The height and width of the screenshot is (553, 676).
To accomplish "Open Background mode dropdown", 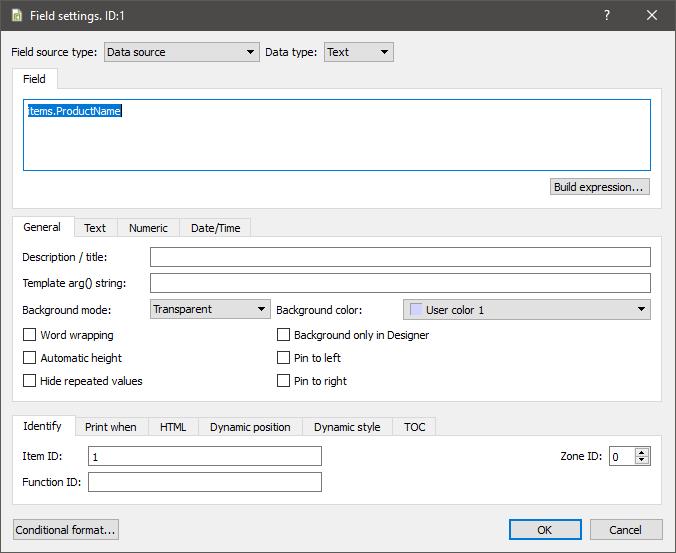I will point(210,310).
